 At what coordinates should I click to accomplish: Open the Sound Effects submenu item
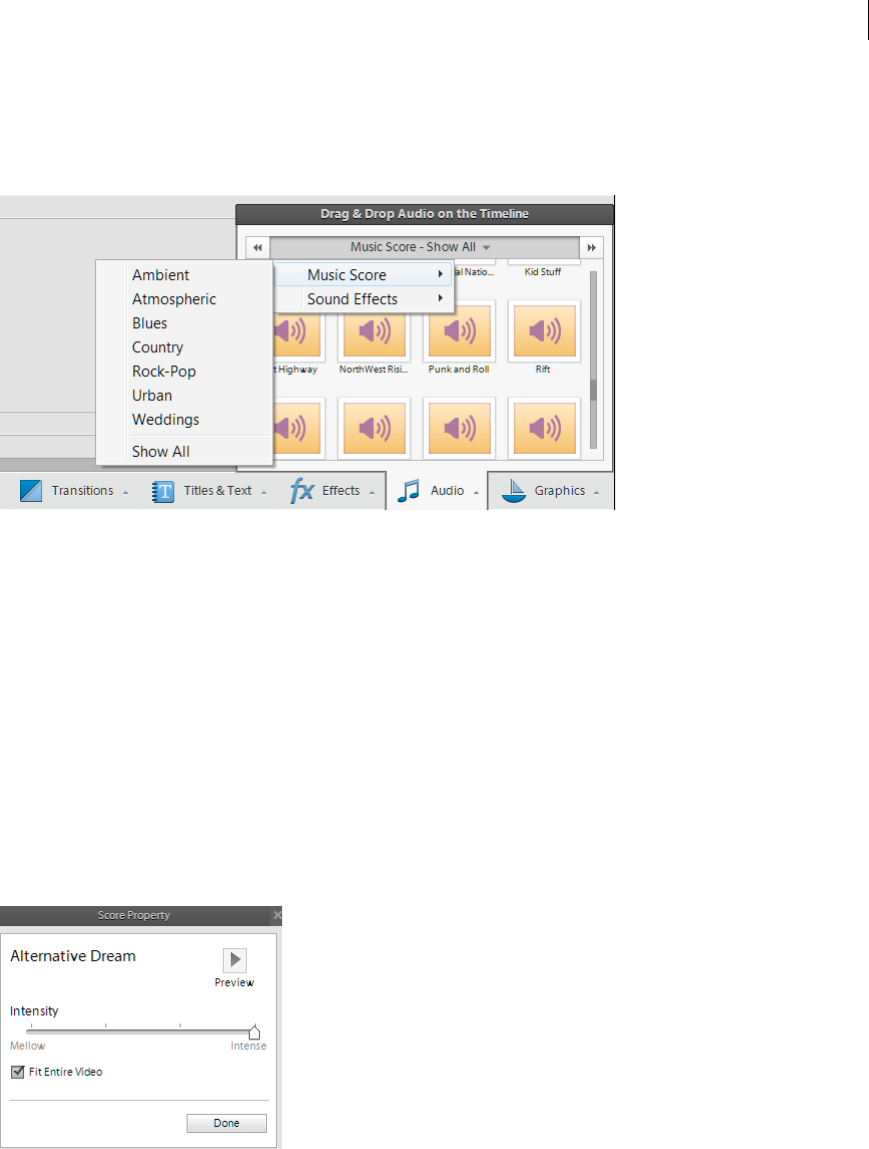click(364, 299)
